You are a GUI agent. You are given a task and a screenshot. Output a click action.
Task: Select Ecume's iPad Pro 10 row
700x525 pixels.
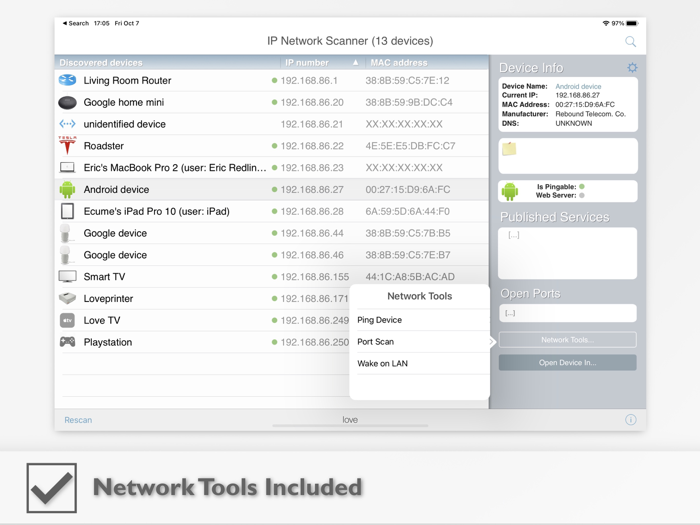tap(272, 211)
